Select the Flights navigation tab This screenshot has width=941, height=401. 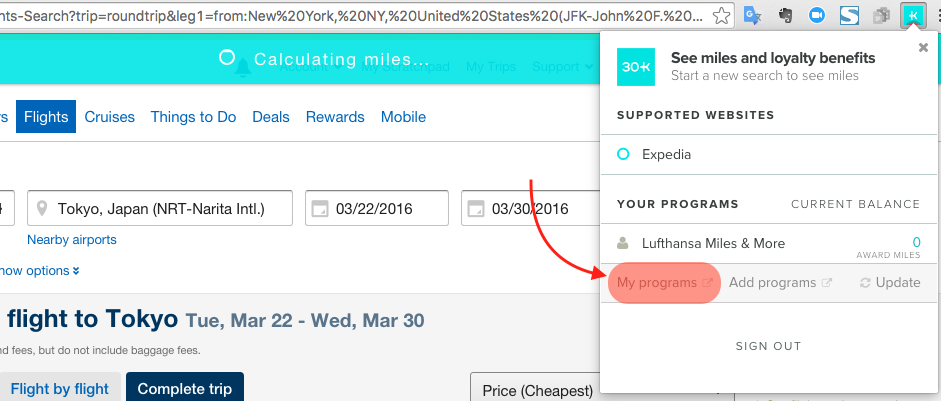[46, 116]
